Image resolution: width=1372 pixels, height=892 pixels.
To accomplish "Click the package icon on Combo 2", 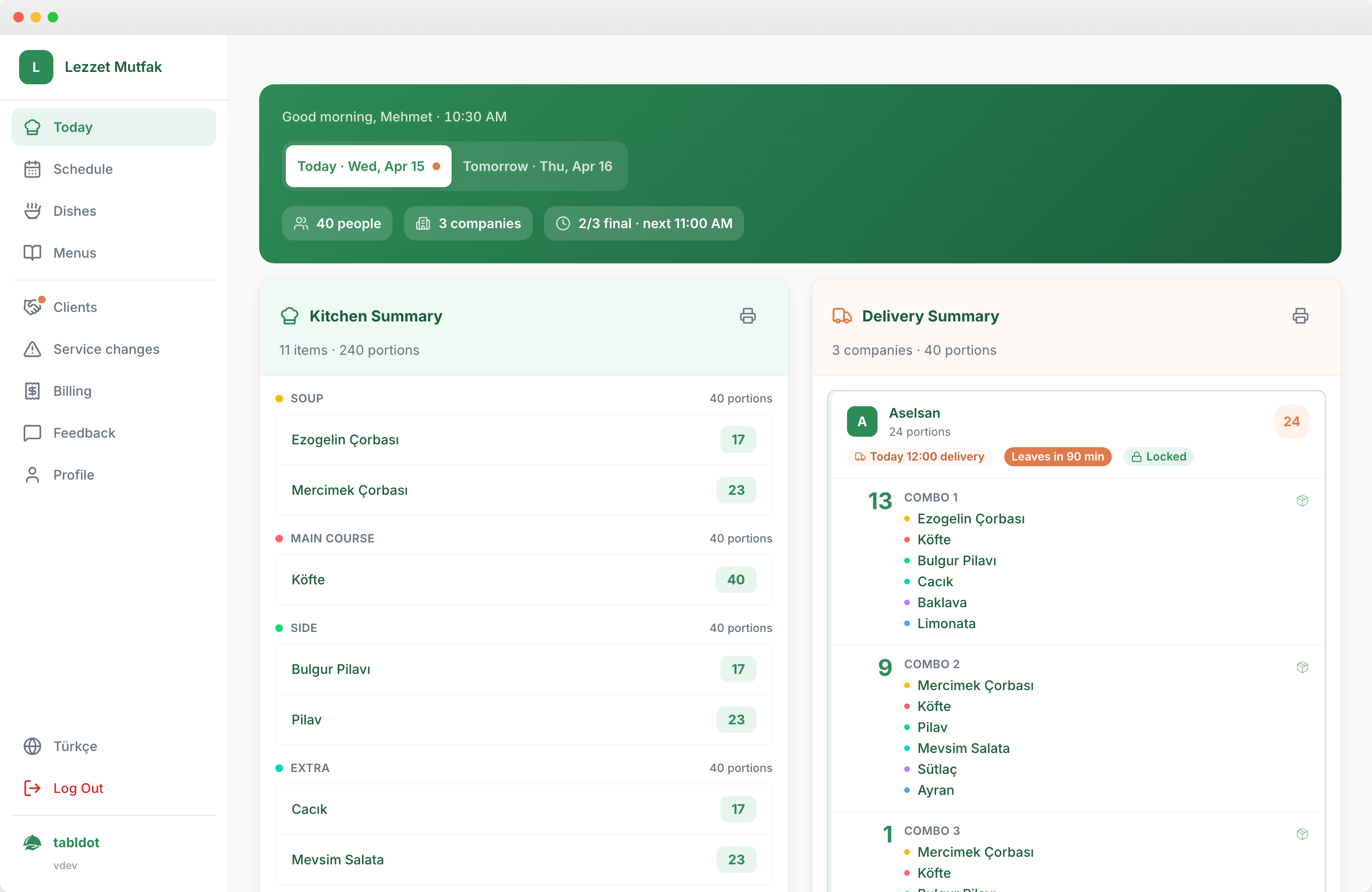I will point(1301,667).
